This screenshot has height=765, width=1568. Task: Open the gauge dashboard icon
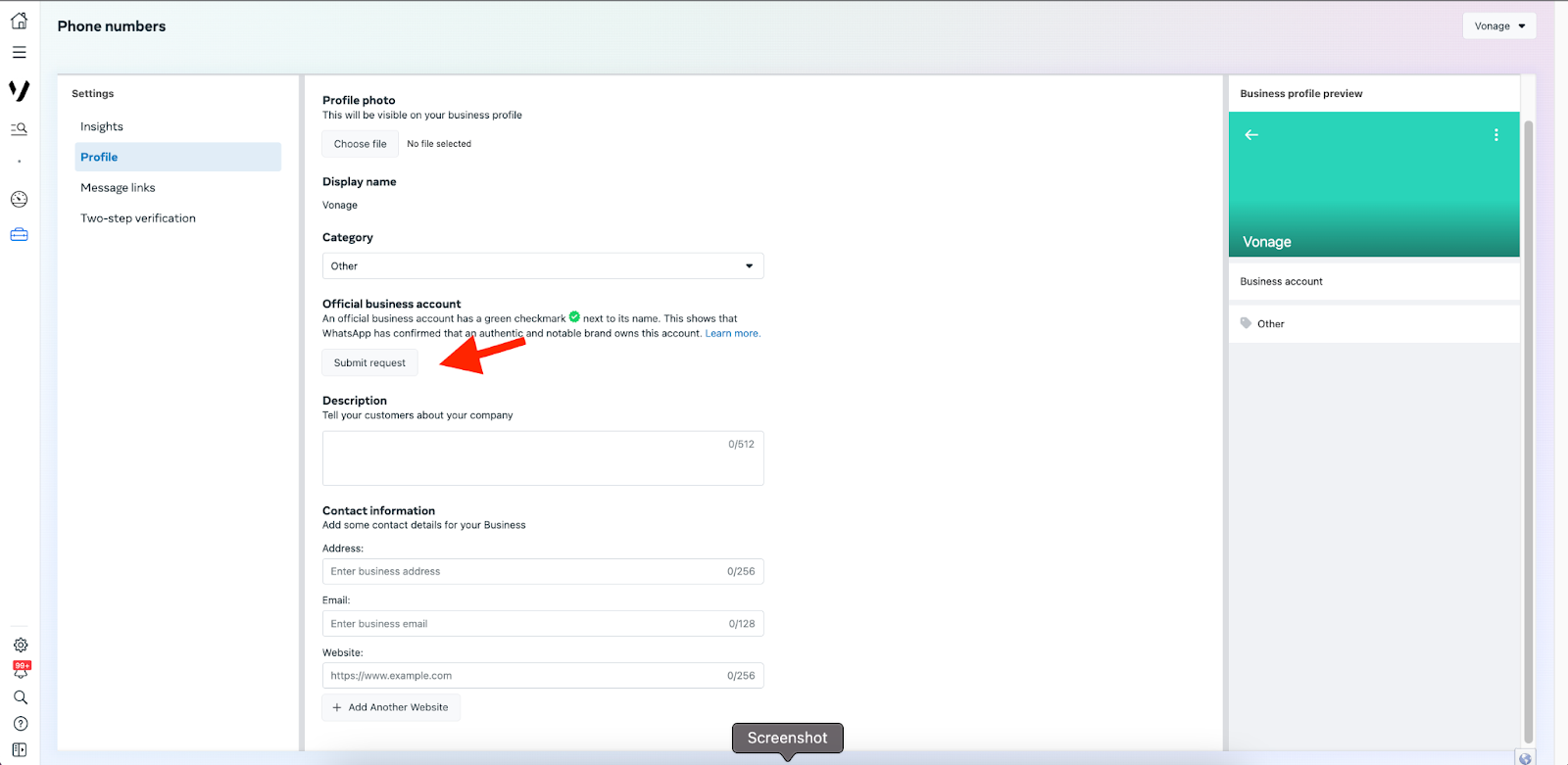pyautogui.click(x=19, y=199)
